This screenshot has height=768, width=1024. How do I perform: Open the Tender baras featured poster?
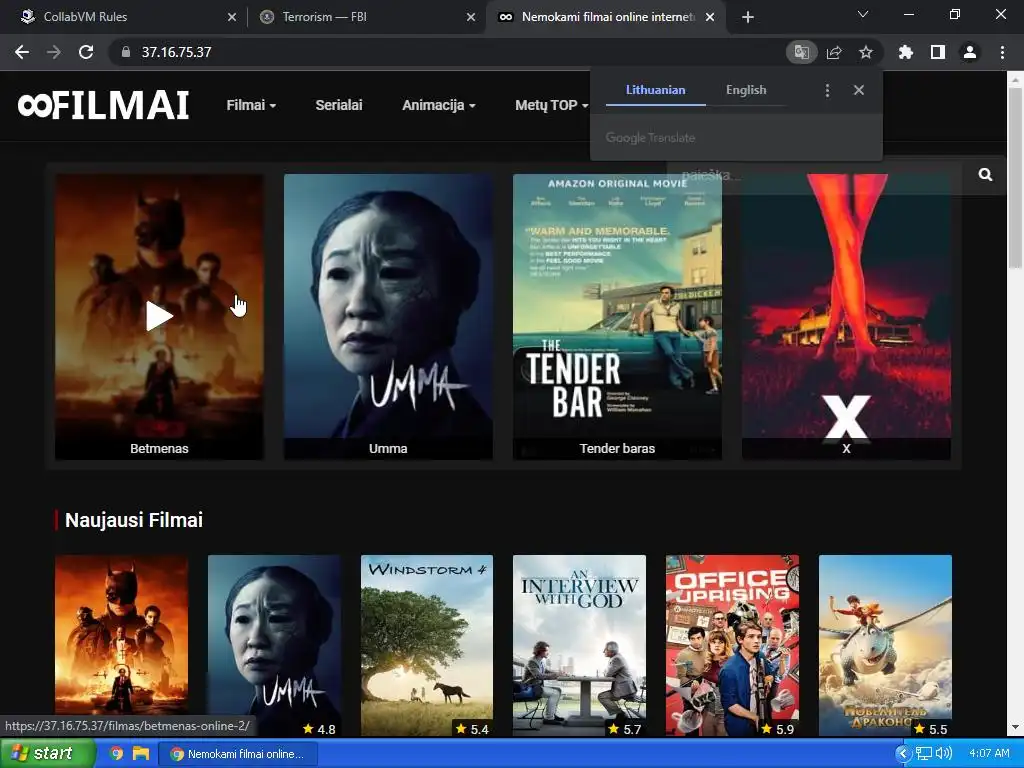(x=617, y=316)
